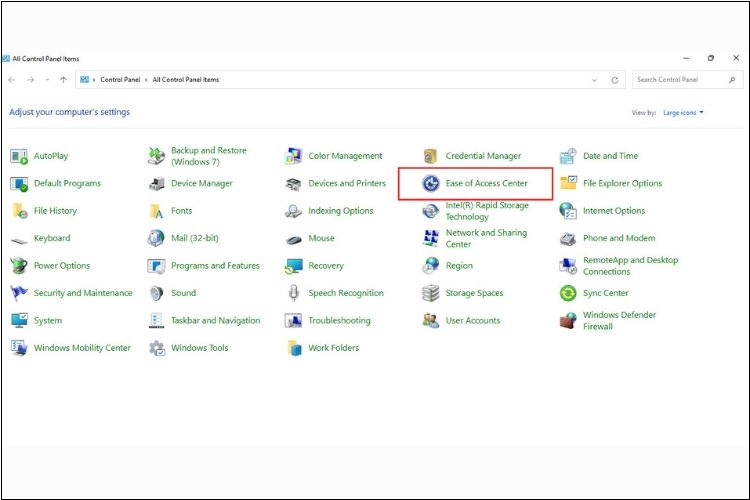Image resolution: width=750 pixels, height=500 pixels.
Task: Open the Ease of Access Center icon
Action: (431, 184)
